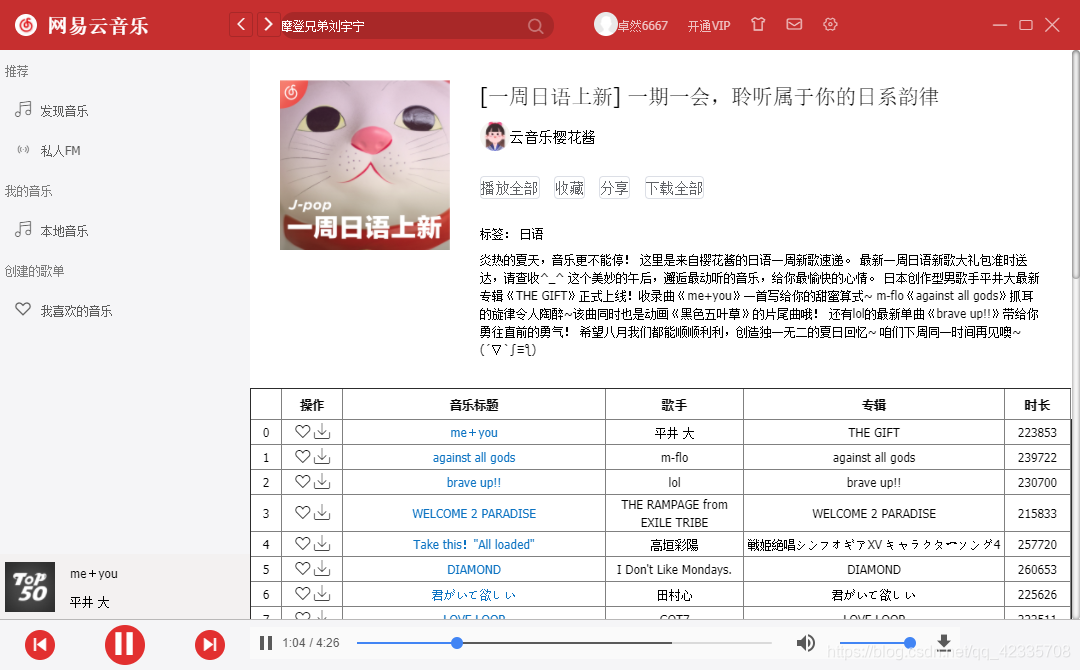Go back with the left arrow button
Viewport: 1080px width, 670px height.
[240, 25]
